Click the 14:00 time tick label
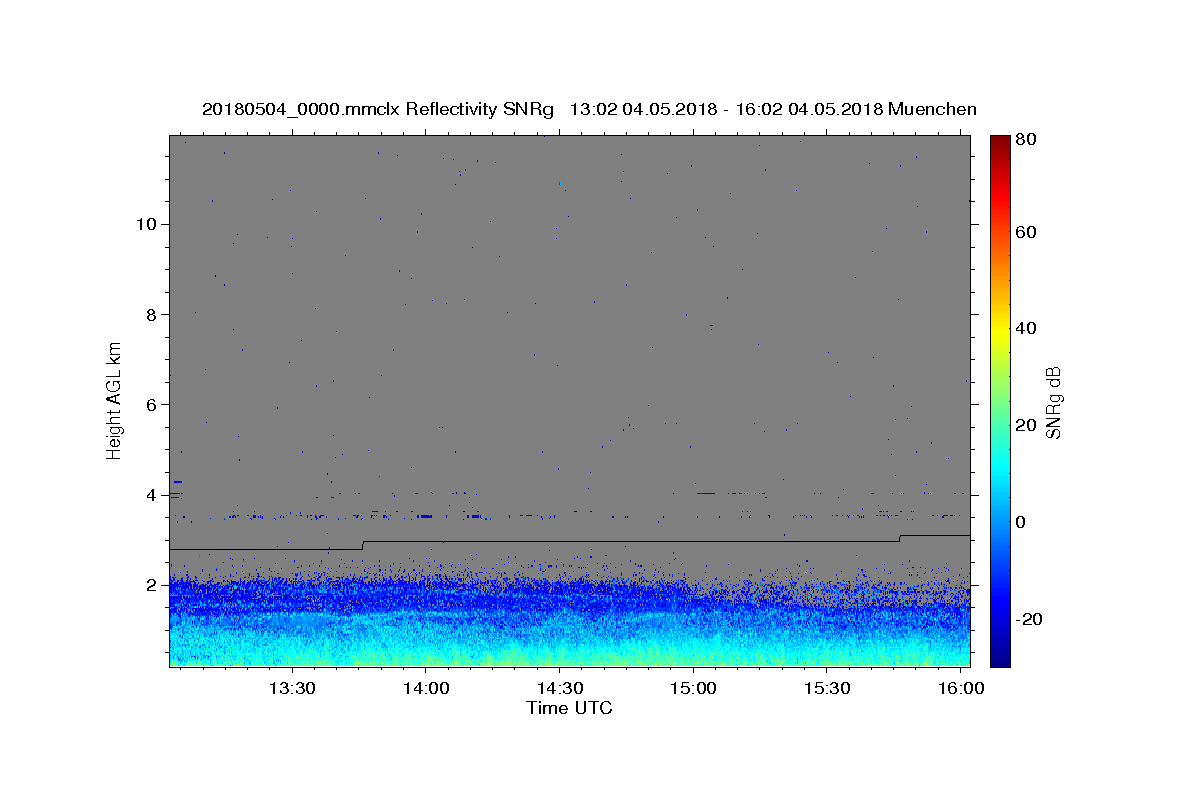This screenshot has width=1200, height=800. click(426, 688)
